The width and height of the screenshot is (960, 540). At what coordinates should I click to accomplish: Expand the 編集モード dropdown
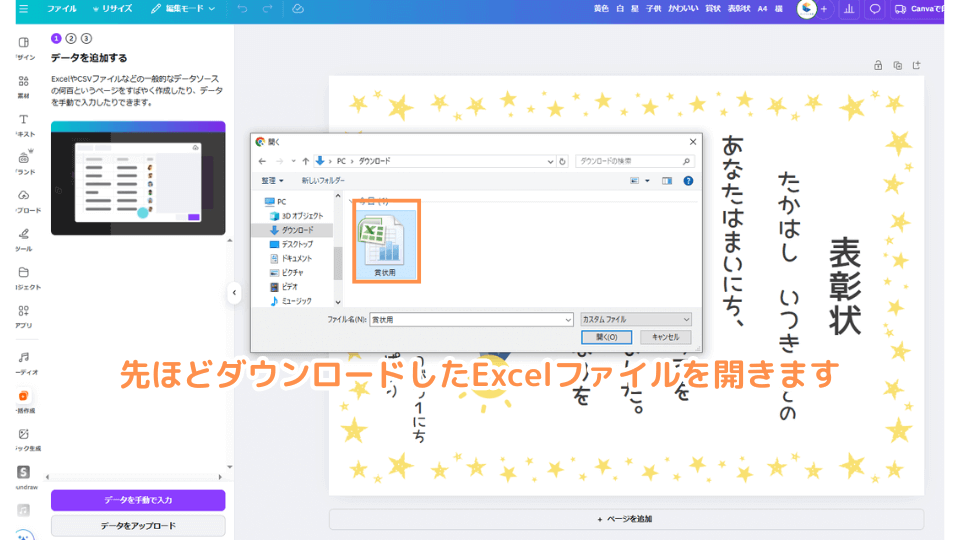[x=182, y=9]
